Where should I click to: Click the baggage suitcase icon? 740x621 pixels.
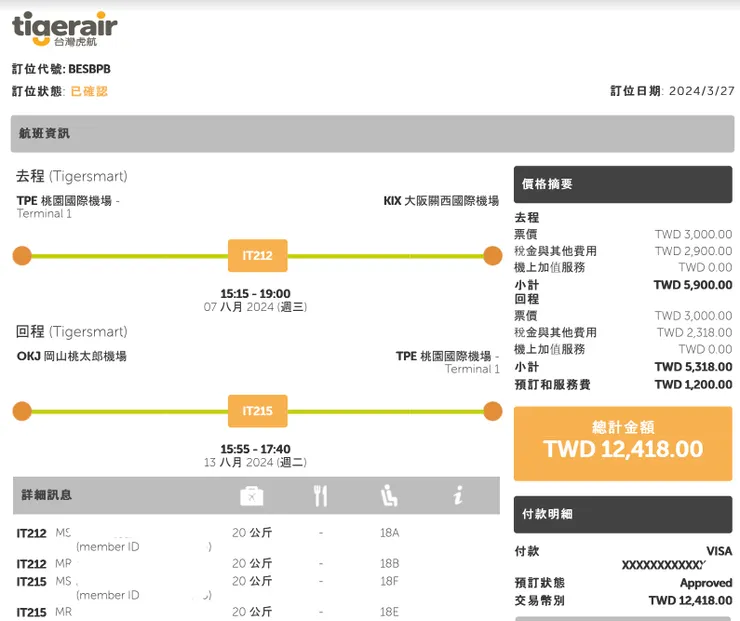coord(252,496)
